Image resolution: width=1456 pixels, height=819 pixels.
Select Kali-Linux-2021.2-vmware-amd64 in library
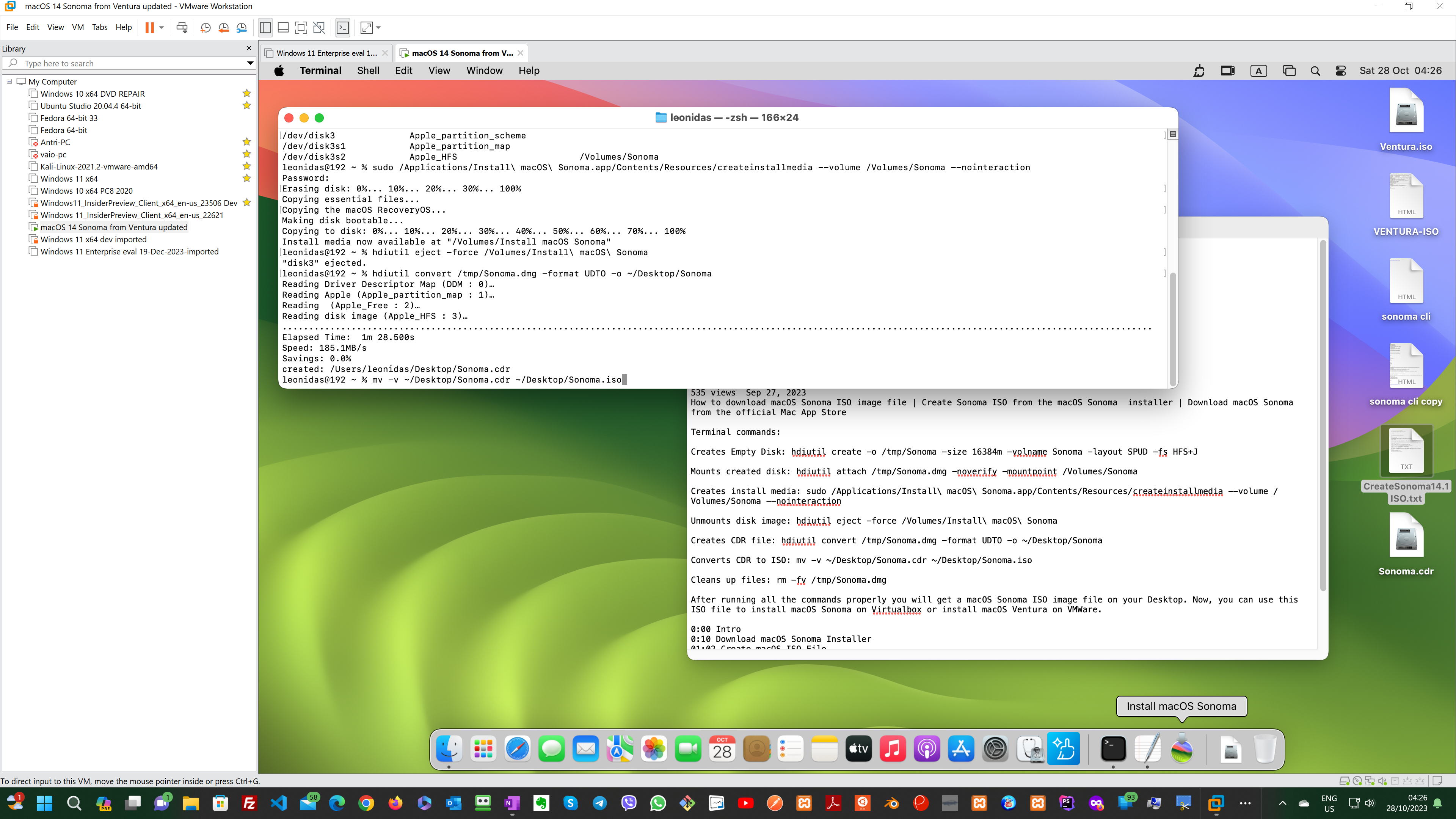click(x=99, y=167)
